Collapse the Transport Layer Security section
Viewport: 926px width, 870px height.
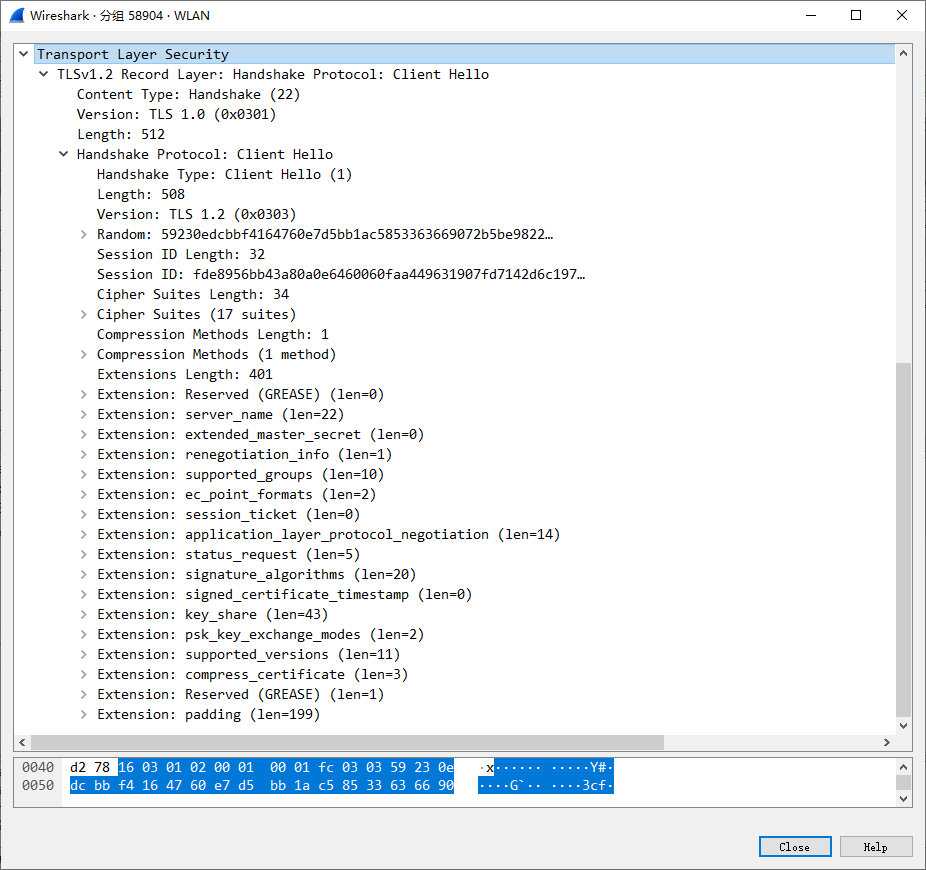(x=24, y=54)
